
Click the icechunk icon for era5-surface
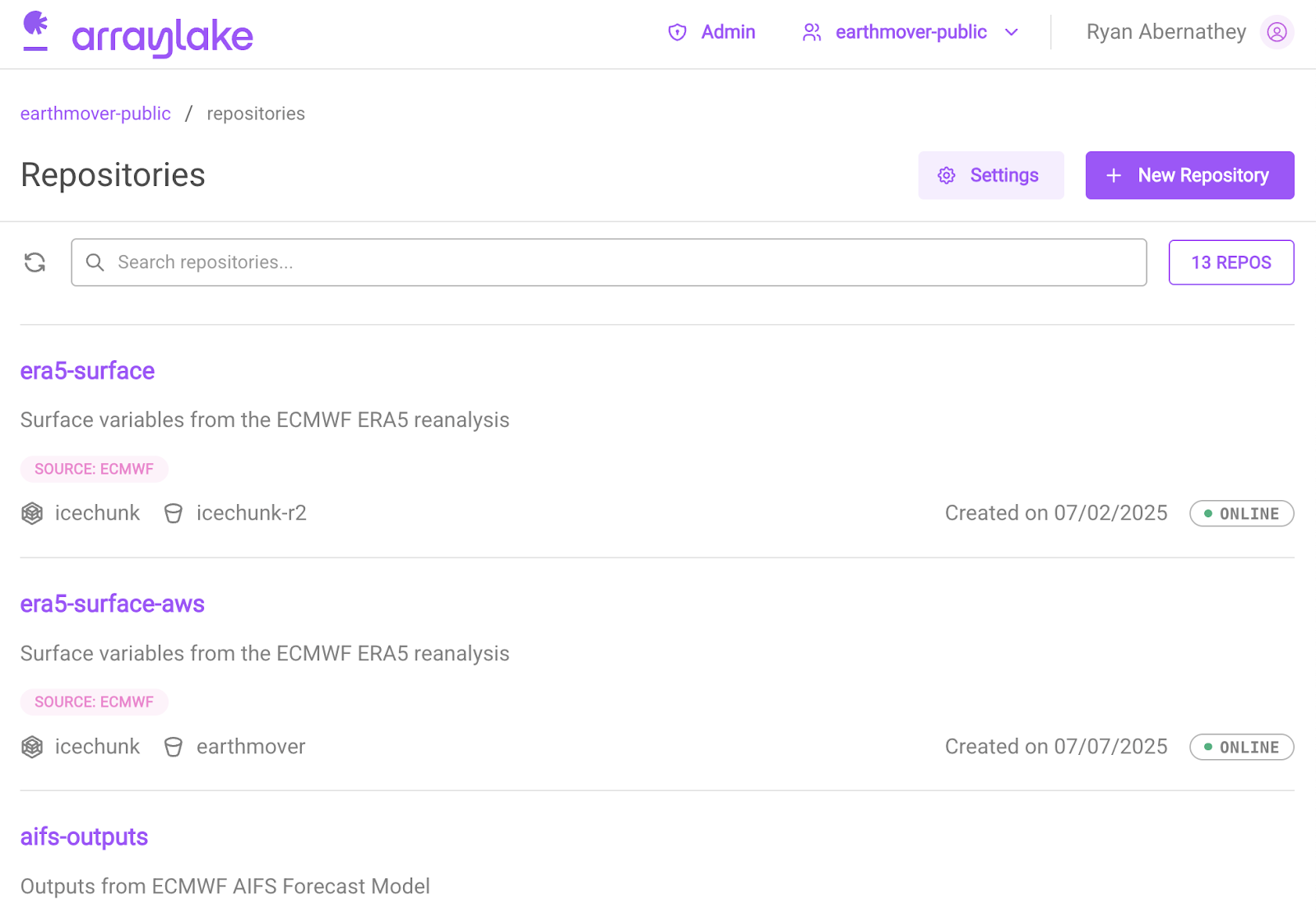coord(32,513)
